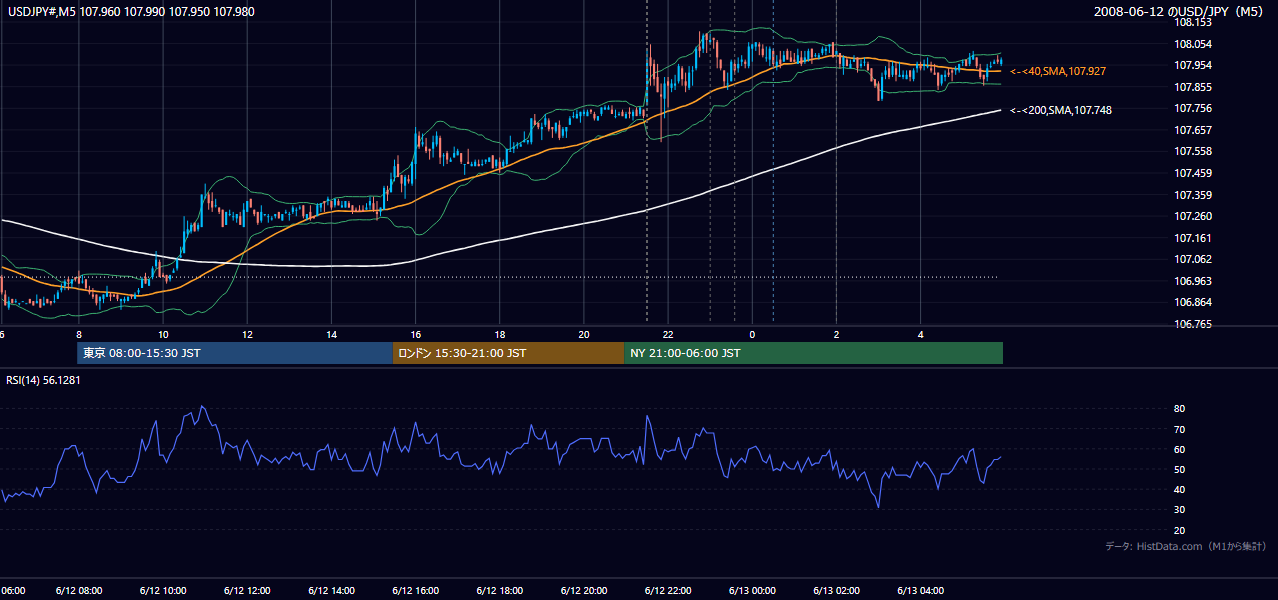
Task: Click RSI scale level 60
Action: [1179, 449]
